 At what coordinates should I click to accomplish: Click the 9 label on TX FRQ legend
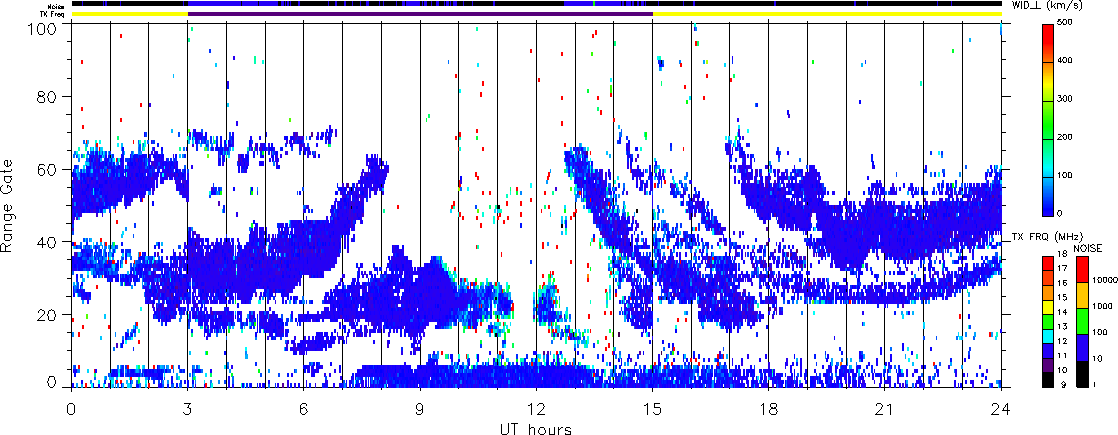[x=1064, y=384]
